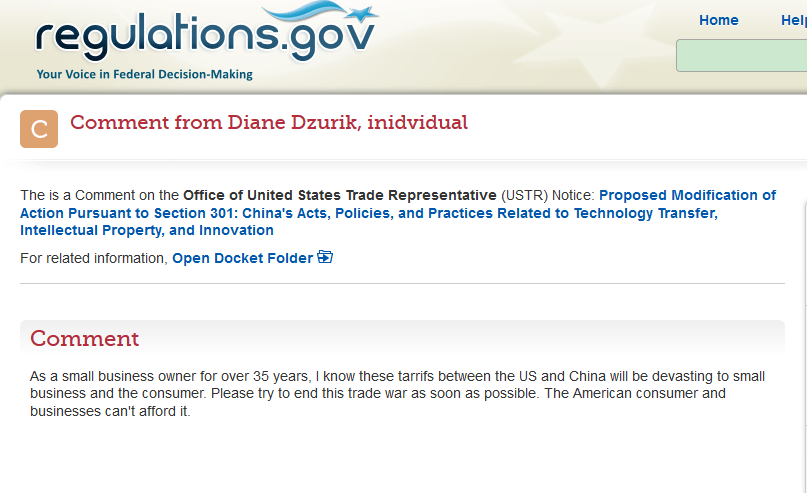
Task: Focus the green search input field
Action: click(742, 55)
